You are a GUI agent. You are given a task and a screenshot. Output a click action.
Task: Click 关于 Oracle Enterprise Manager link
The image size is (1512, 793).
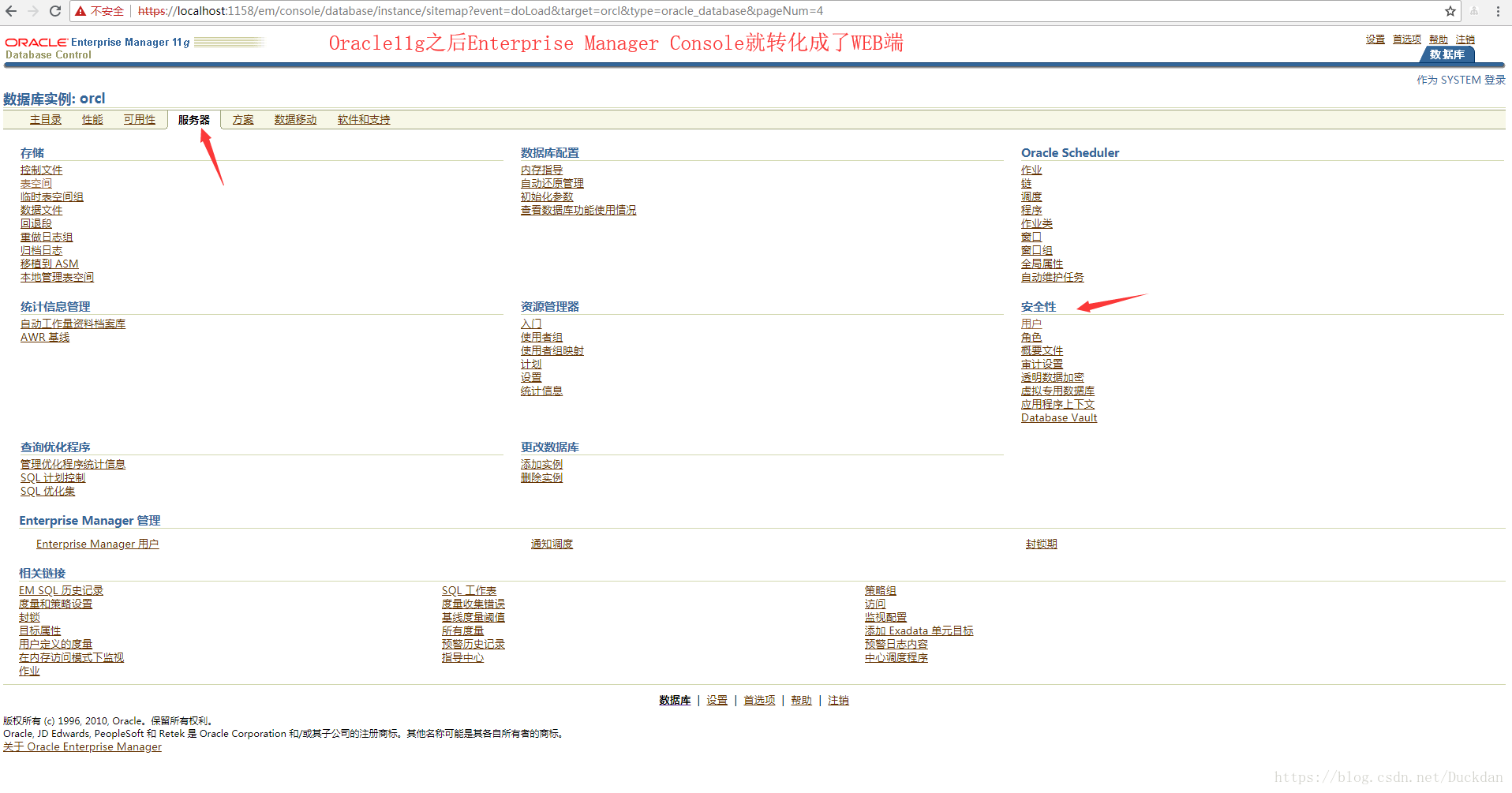[x=82, y=747]
